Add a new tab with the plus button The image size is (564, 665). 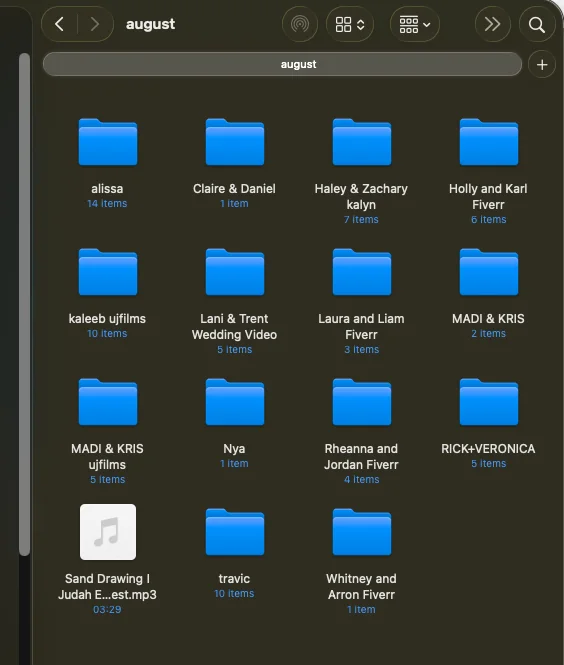tap(542, 64)
